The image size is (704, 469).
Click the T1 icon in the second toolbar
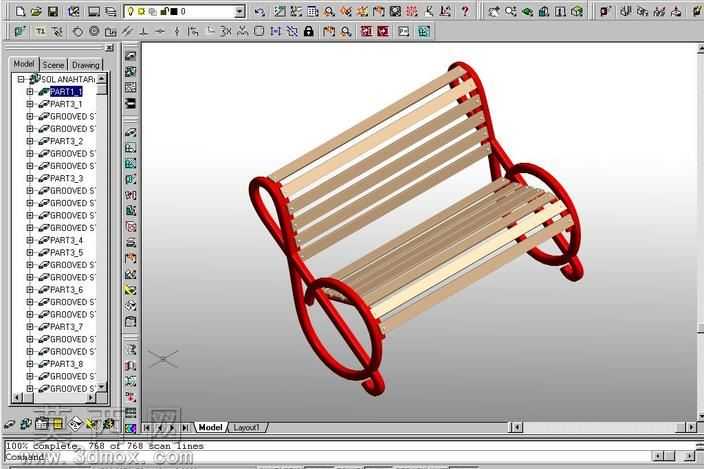click(x=40, y=31)
